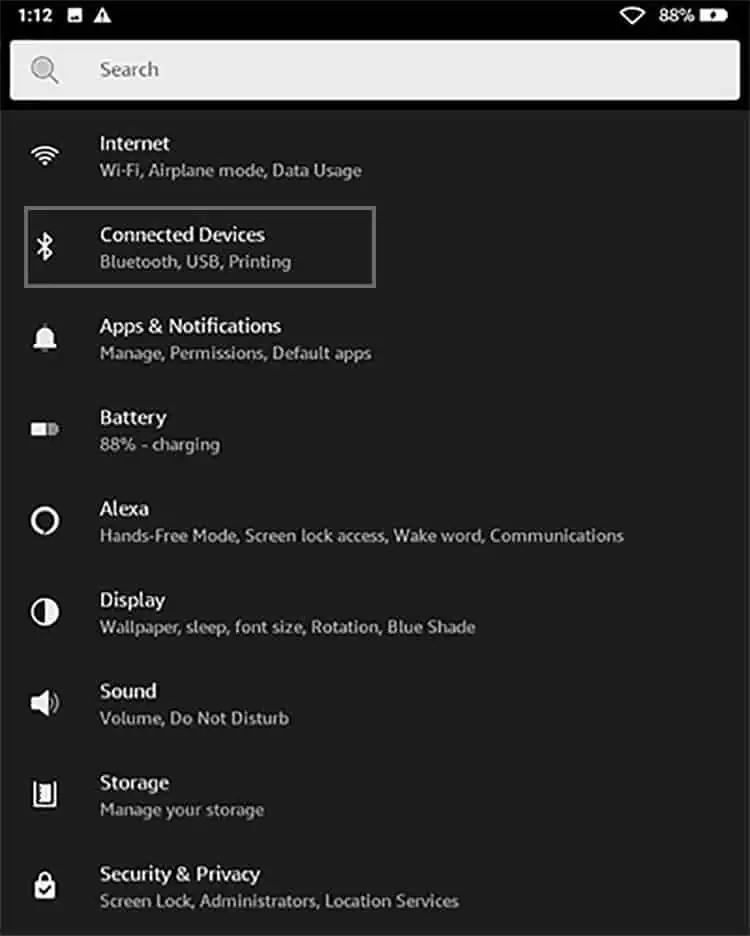Tap the Bluetooth icon for Connected Devices

pyautogui.click(x=45, y=247)
